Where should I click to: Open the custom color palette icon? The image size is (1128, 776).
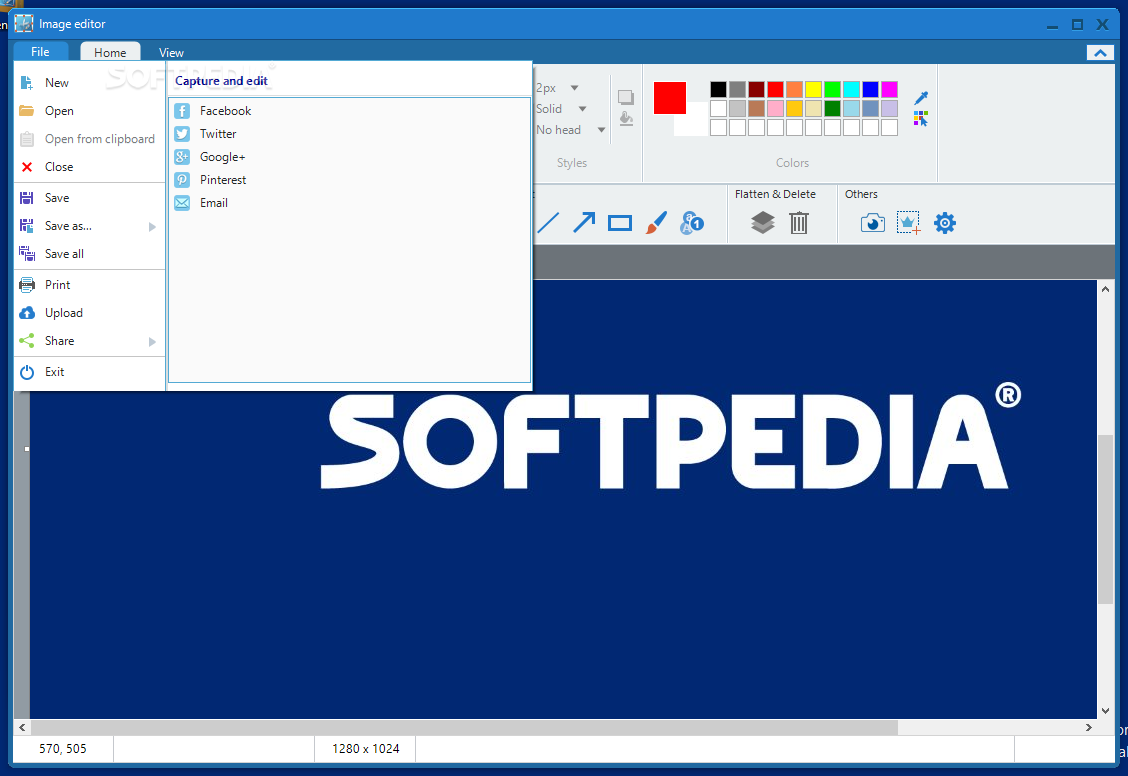pyautogui.click(x=921, y=119)
